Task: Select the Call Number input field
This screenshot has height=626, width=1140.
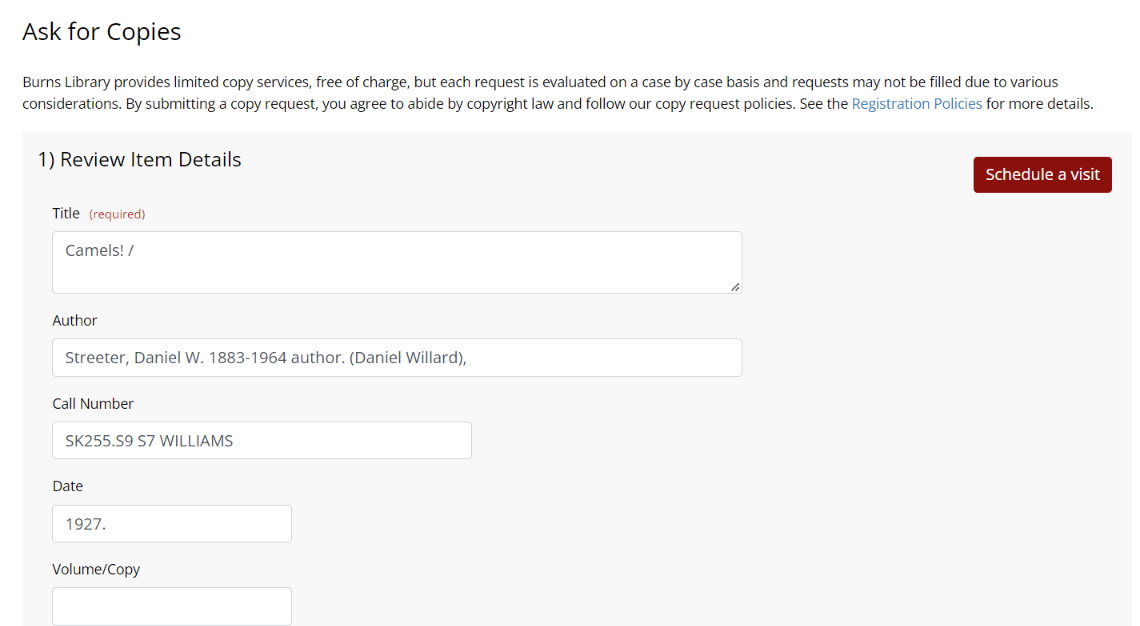Action: 262,441
